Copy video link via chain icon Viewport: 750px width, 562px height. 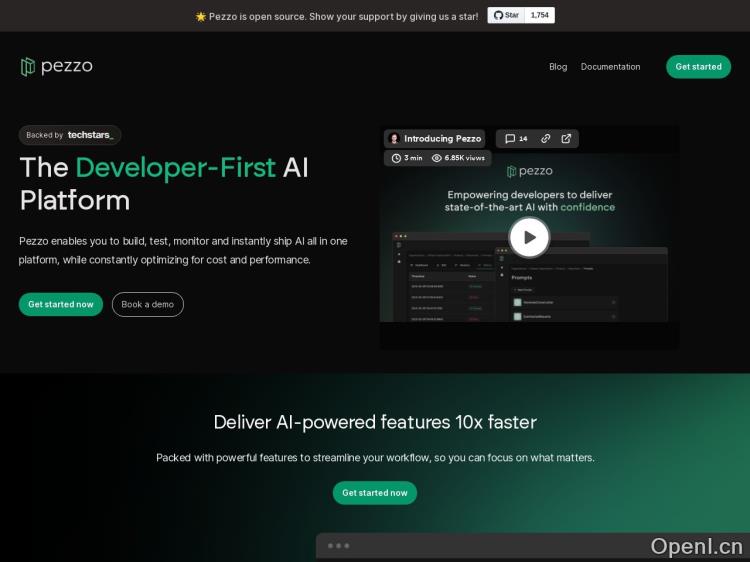coord(546,139)
